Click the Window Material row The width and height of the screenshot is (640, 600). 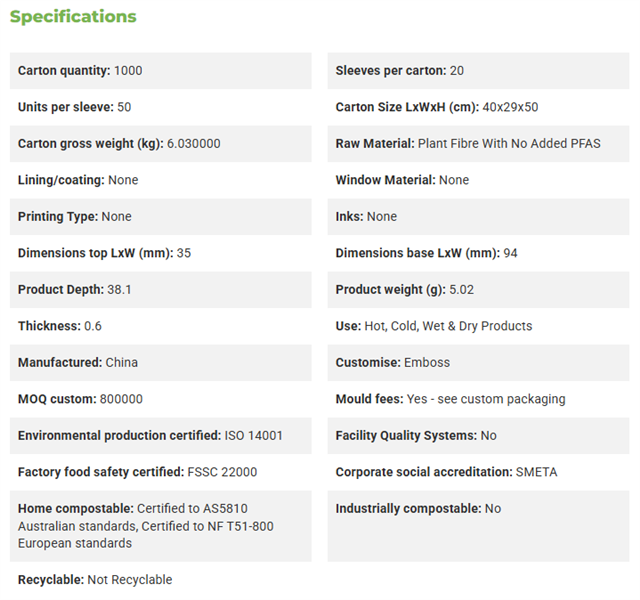click(478, 180)
